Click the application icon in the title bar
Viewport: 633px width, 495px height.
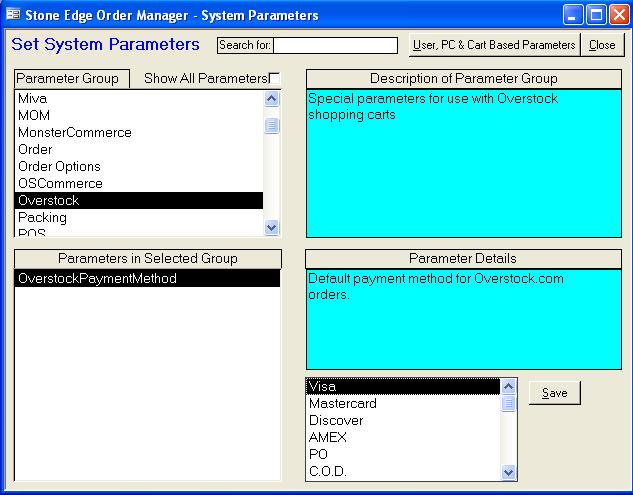(x=13, y=15)
